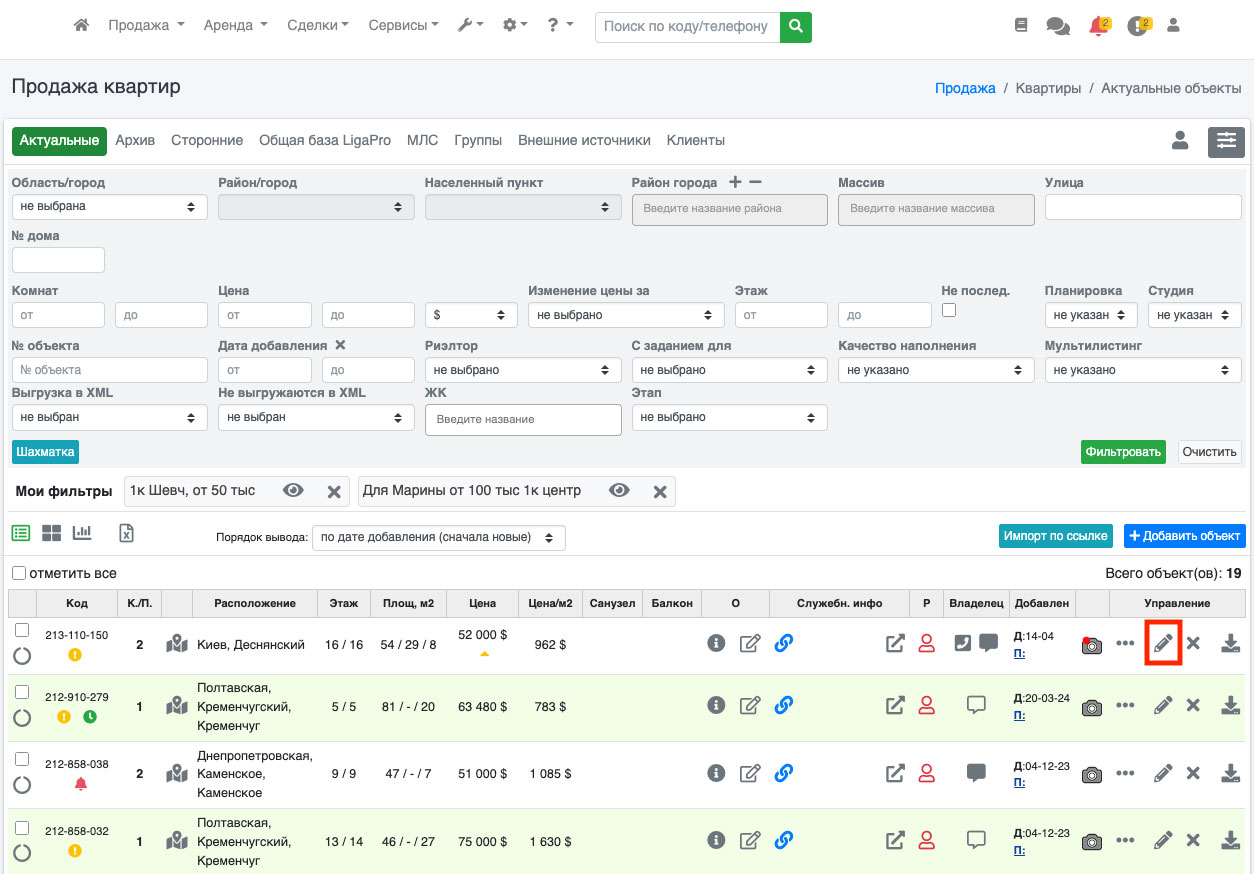Image resolution: width=1254 pixels, height=874 pixels.
Task: Download object 212-858-038 using download icon
Action: click(x=1230, y=773)
